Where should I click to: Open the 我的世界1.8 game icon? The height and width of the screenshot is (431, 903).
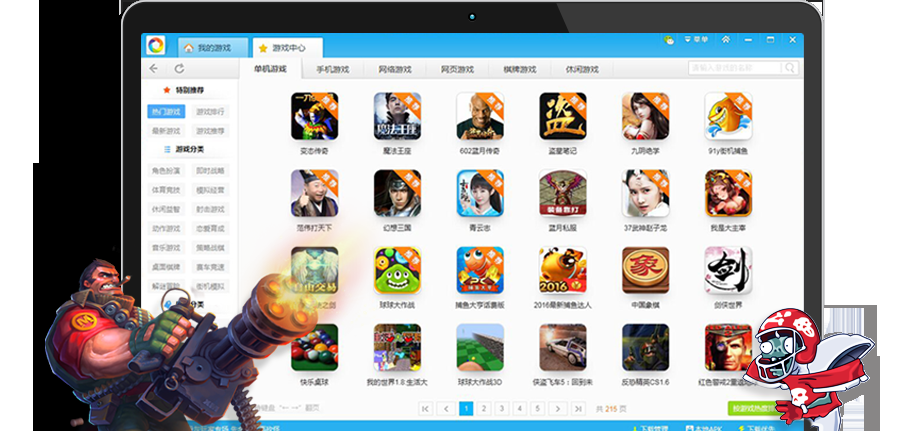(x=397, y=347)
